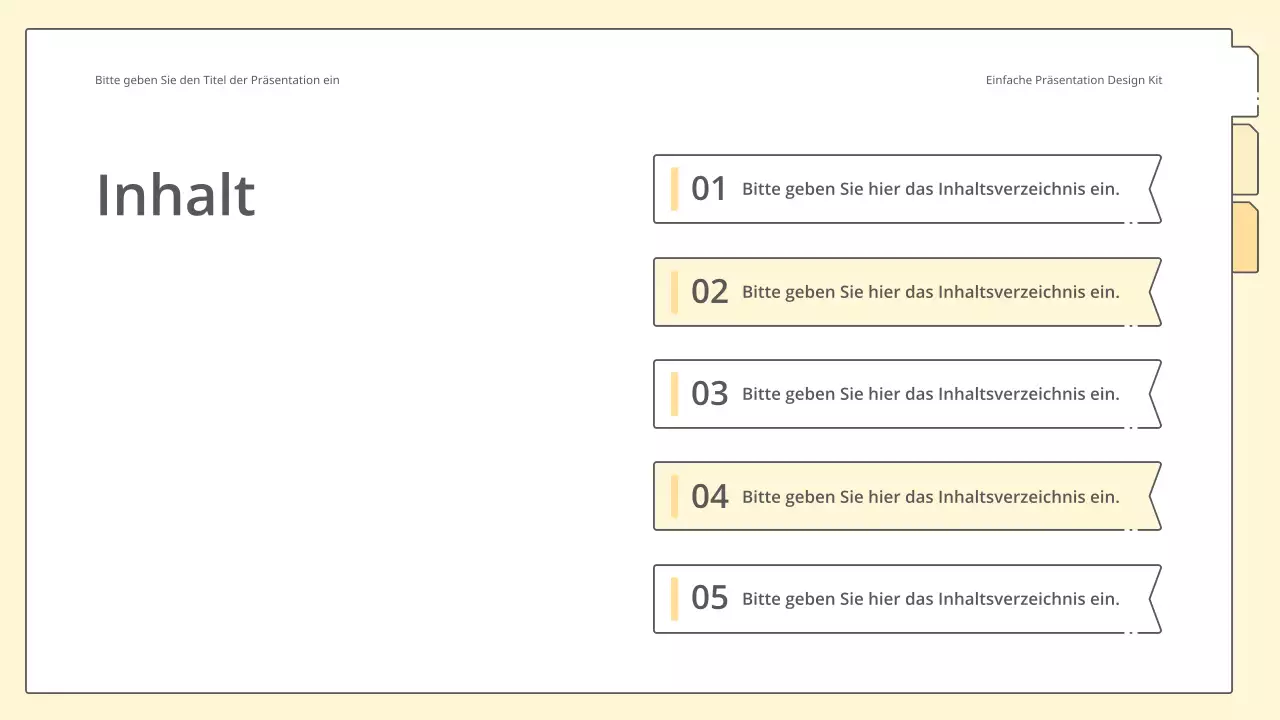Click the placeholder text in entry 01
1280x720 pixels.
[x=930, y=189]
